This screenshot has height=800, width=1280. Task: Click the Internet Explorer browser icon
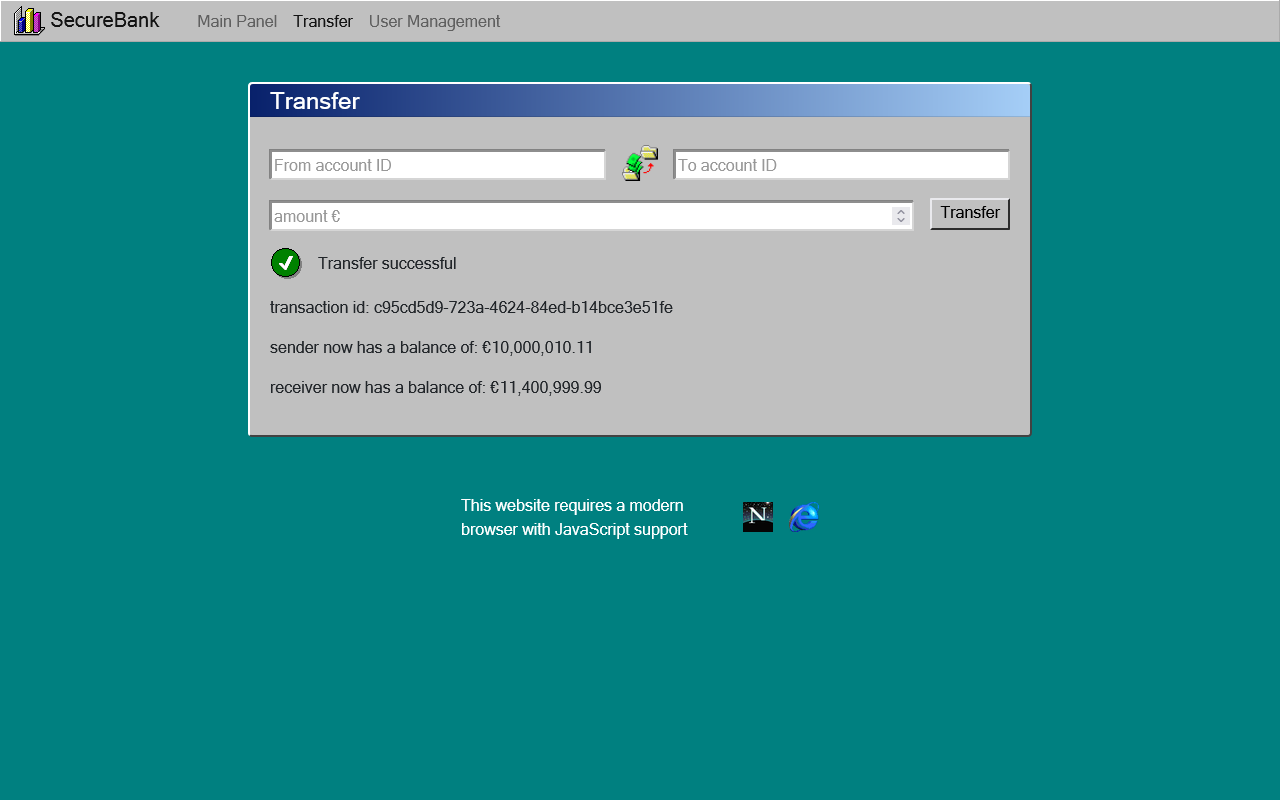[804, 517]
